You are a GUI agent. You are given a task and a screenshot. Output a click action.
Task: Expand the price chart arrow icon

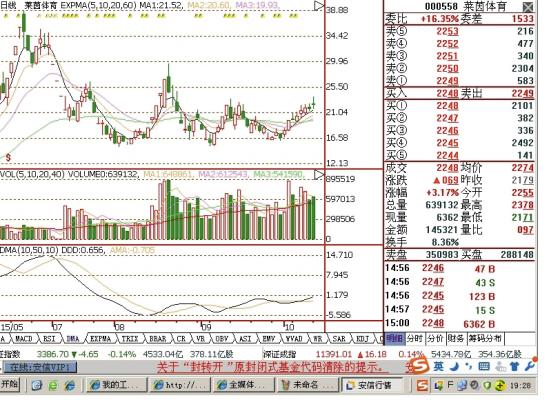click(x=318, y=6)
